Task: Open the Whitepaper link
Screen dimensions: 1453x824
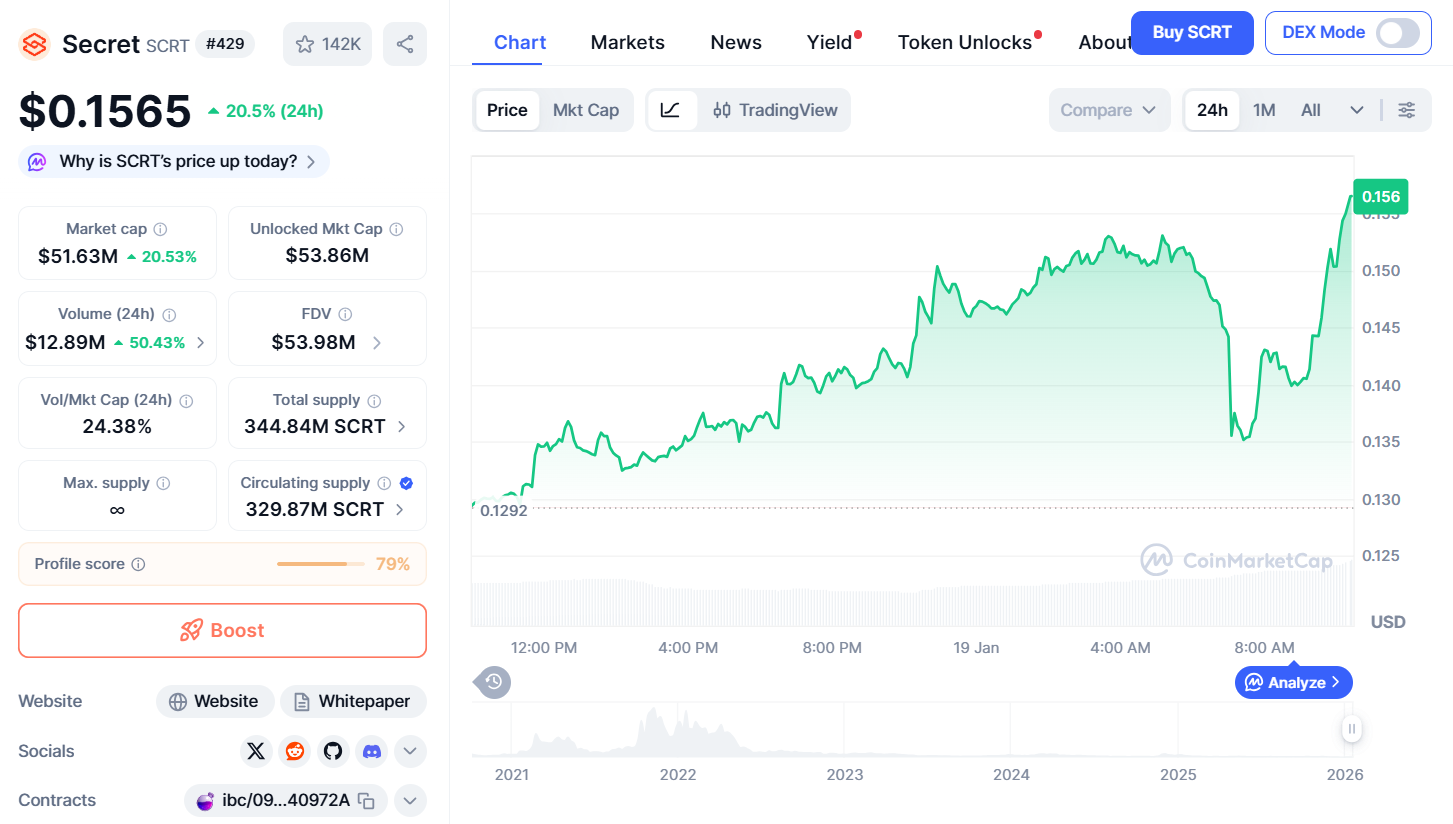Action: (x=353, y=701)
